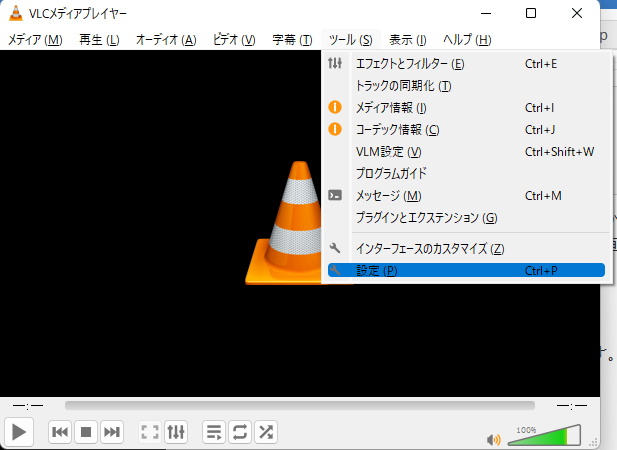The image size is (617, 450).
Task: Choose エフェクトとフィルター (E) menu entry
Action: tap(410, 64)
